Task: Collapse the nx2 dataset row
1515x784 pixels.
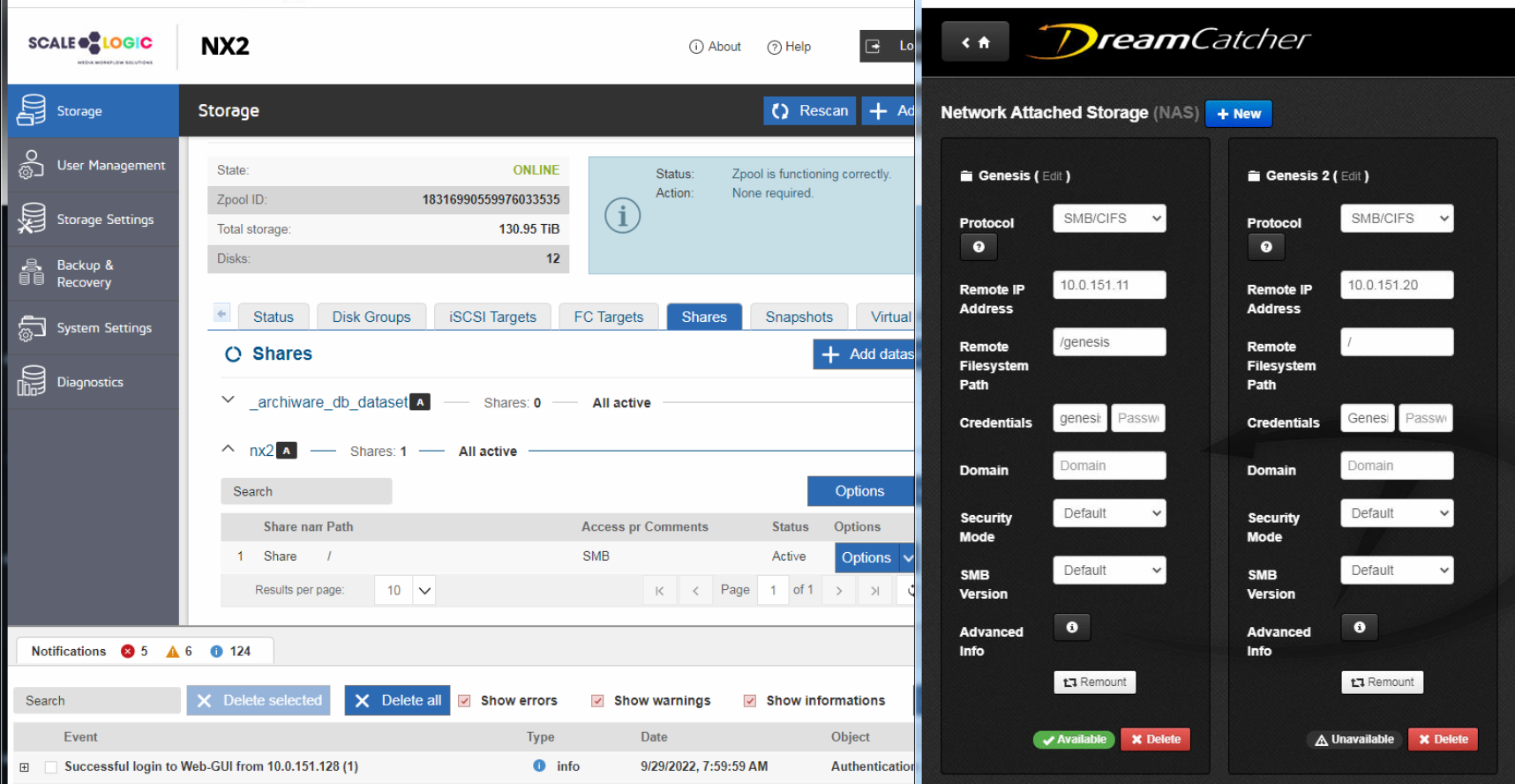Action: (228, 448)
